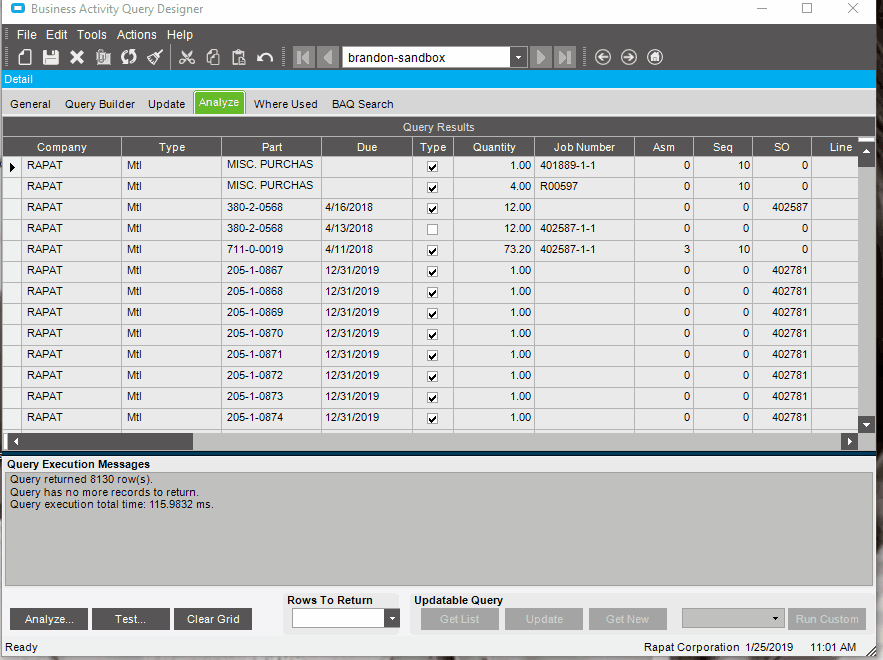Click the Back circular arrow icon
Screen dimensions: 883x660
coord(603,57)
